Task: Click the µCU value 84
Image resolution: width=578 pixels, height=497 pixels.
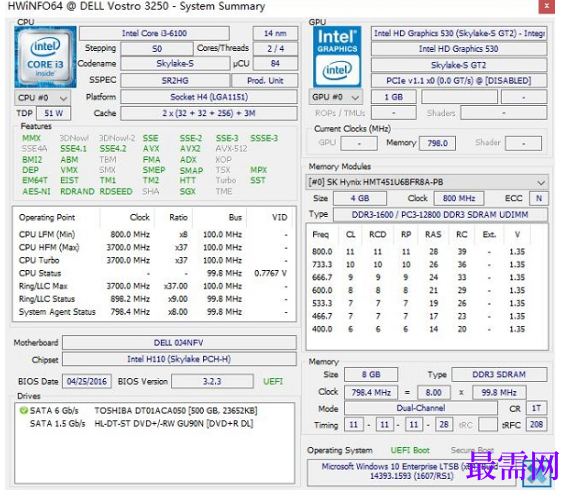Action: pos(275,63)
